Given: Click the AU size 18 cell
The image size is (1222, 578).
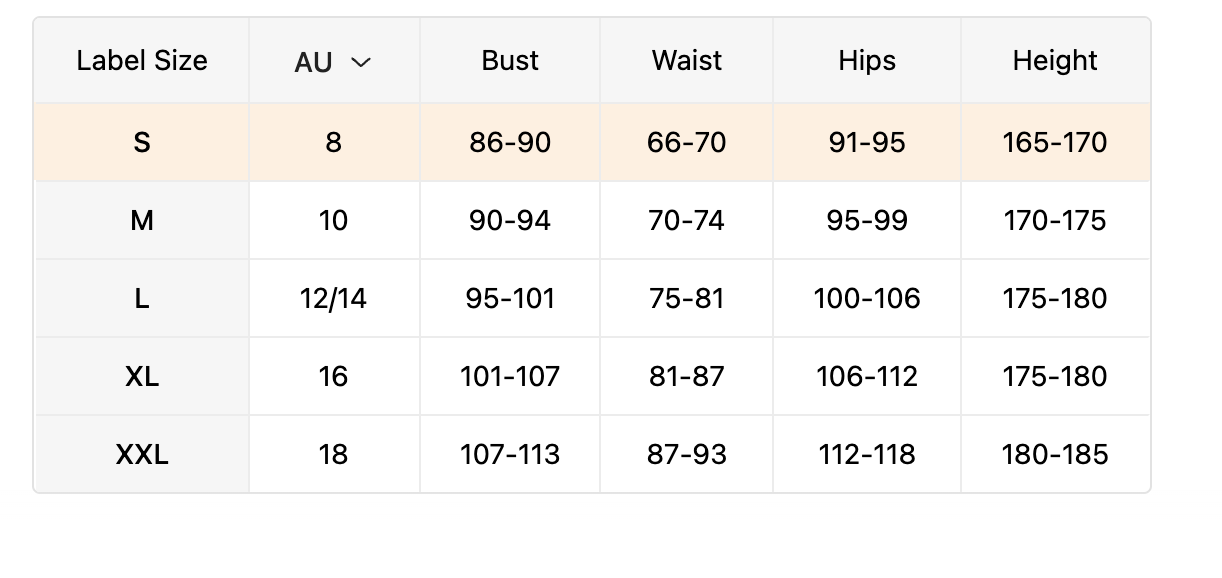Looking at the screenshot, I should [333, 455].
